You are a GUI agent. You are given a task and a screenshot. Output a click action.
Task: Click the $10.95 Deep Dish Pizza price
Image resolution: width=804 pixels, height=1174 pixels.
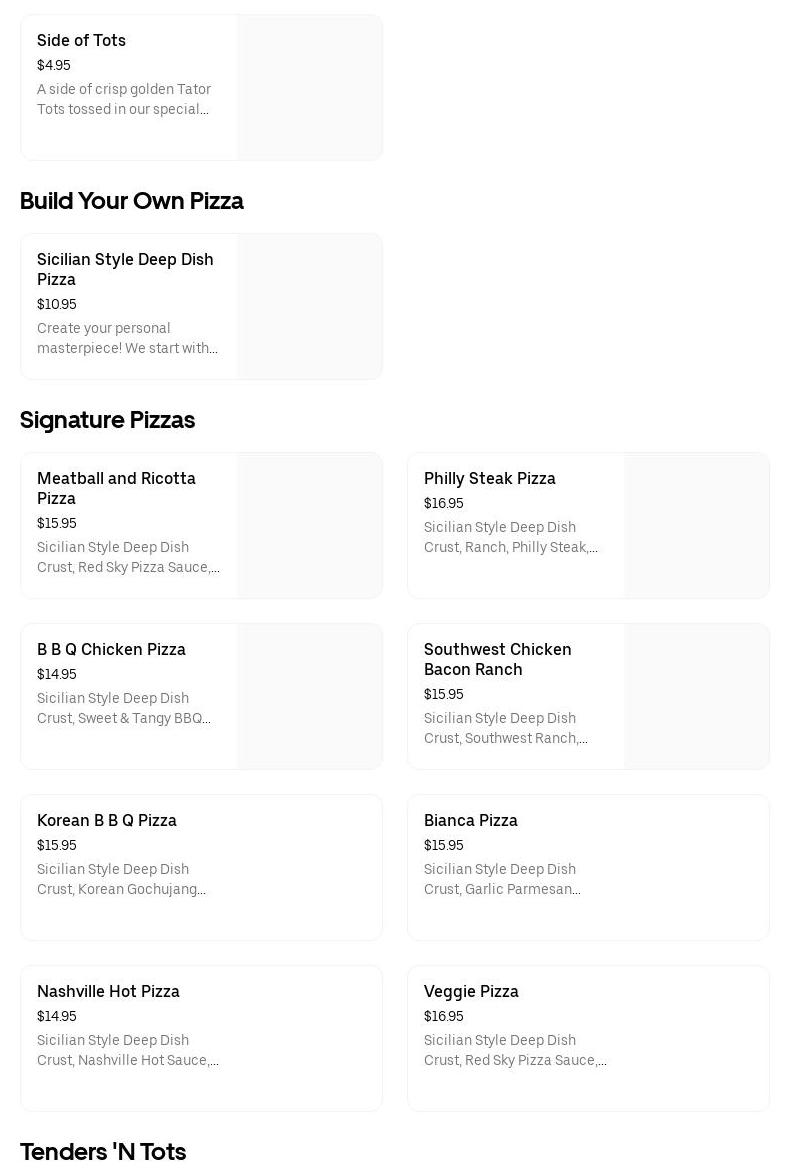pos(57,305)
